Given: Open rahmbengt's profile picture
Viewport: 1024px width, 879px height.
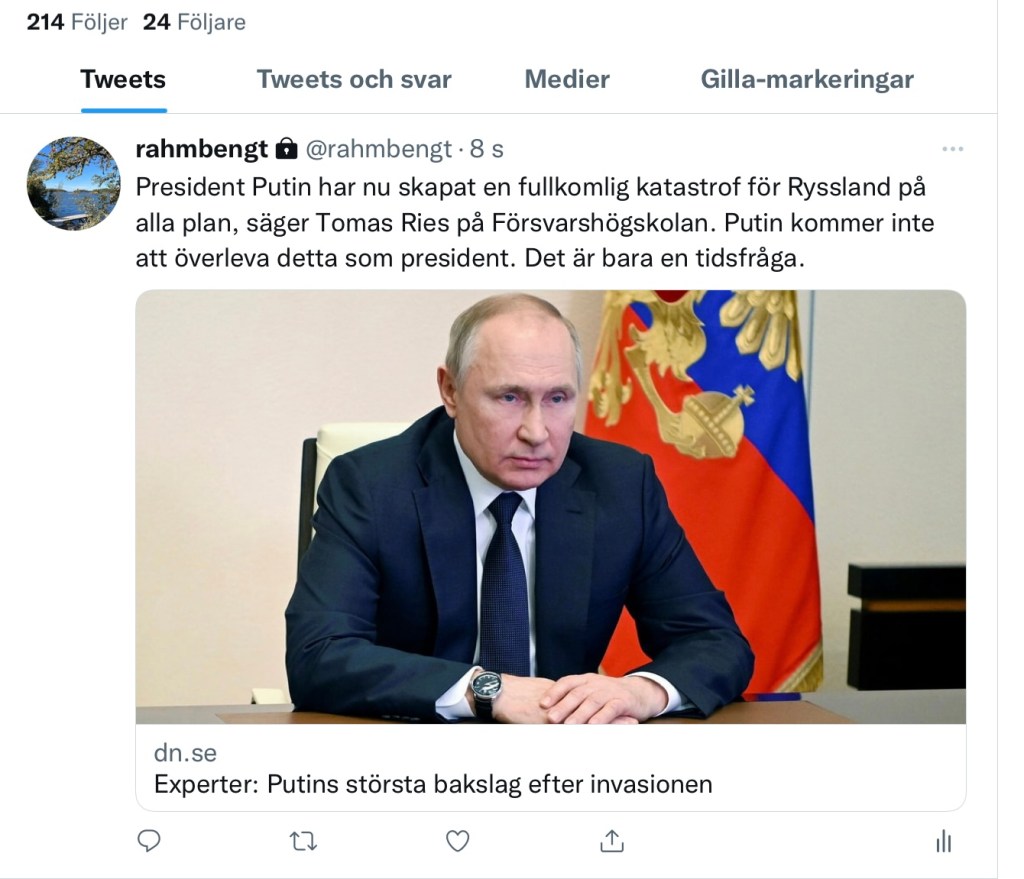Looking at the screenshot, I should click(x=73, y=184).
